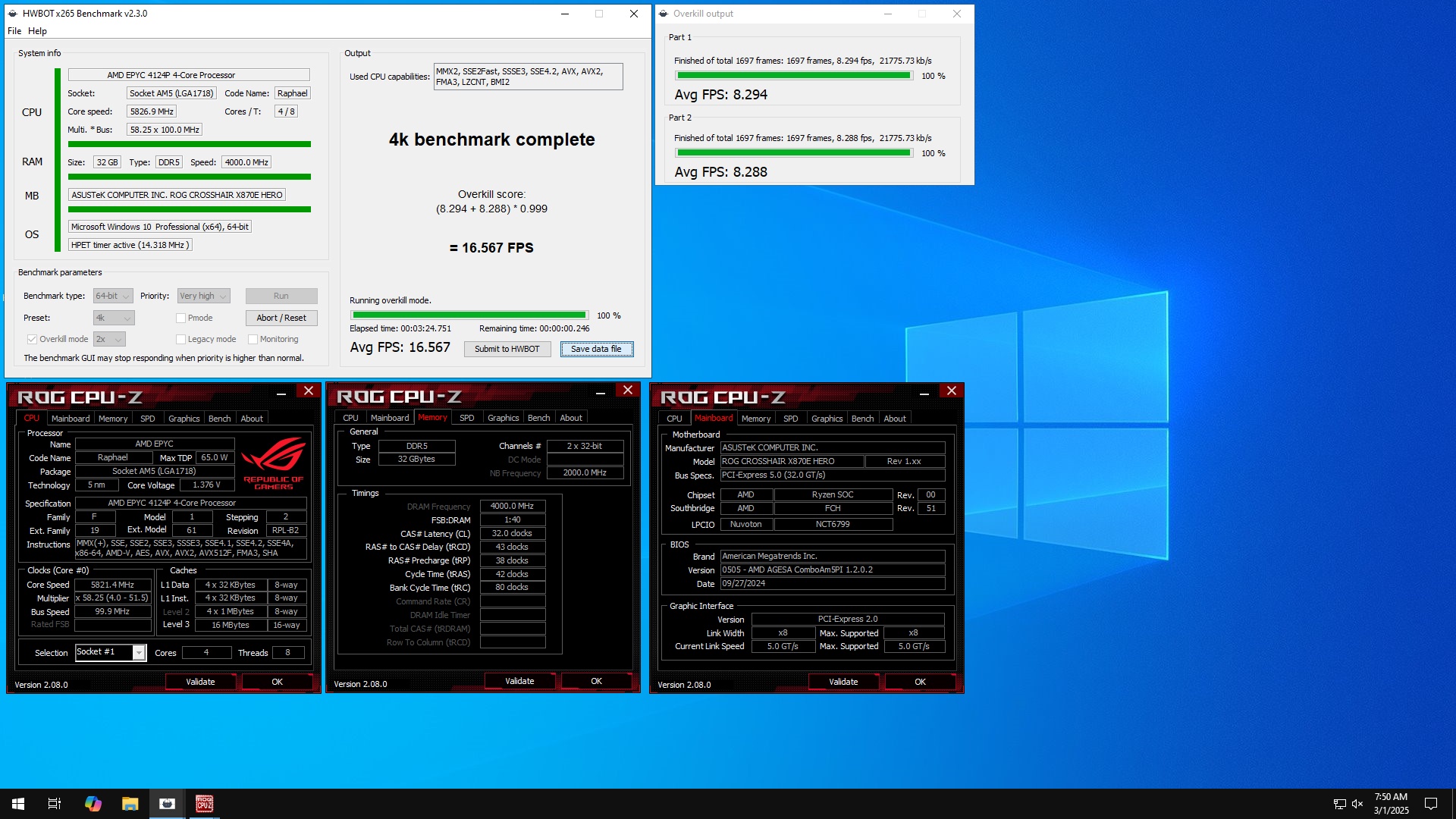Click the Level 3 16 MBytes cache value
1456x819 pixels.
pyautogui.click(x=231, y=625)
